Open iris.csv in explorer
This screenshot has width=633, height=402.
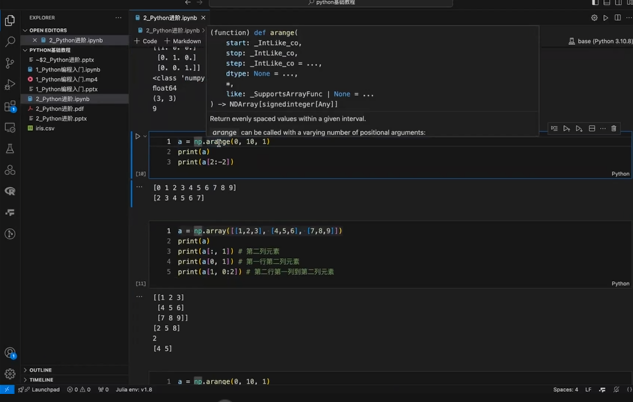pyautogui.click(x=45, y=128)
